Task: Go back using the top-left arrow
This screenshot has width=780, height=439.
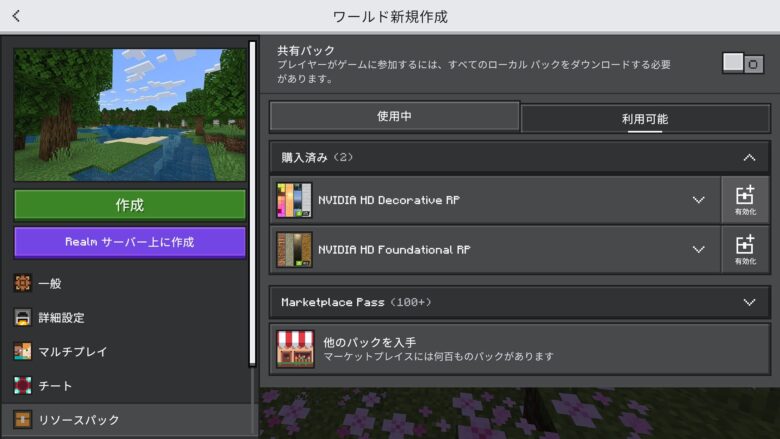Action: [x=16, y=16]
